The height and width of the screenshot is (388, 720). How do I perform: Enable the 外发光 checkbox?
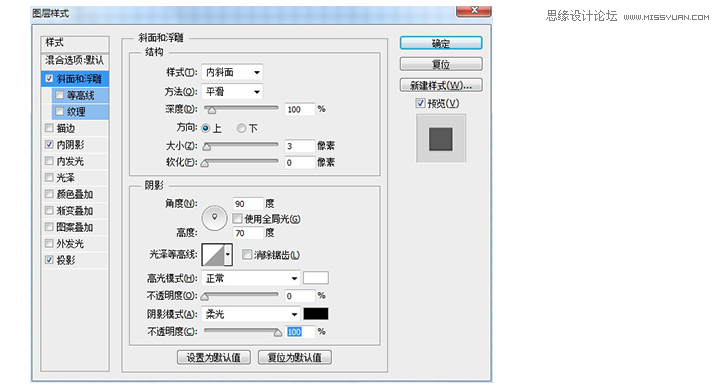pos(49,243)
